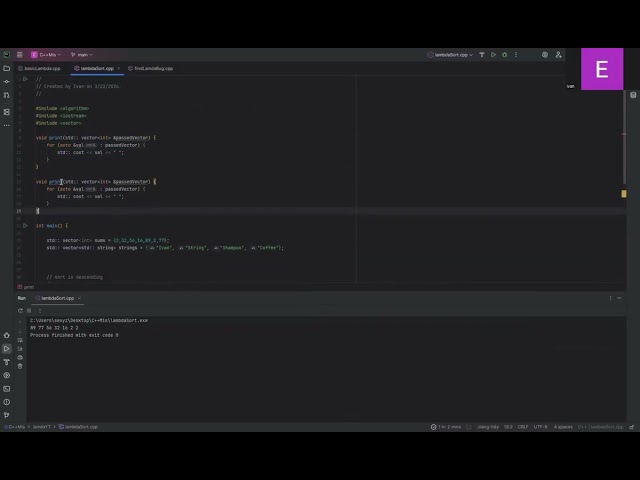The image size is (640, 480).
Task: Click the lambdaSort.cpp breadcrumb in status bar
Action: point(78,427)
